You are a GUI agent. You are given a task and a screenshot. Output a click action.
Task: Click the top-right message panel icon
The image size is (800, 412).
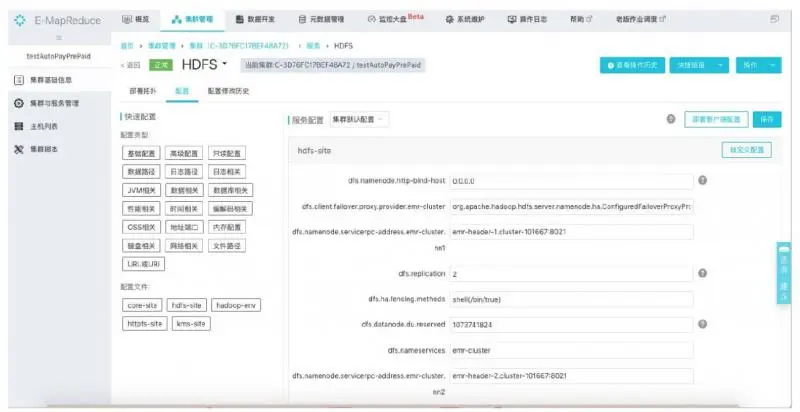click(x=774, y=19)
